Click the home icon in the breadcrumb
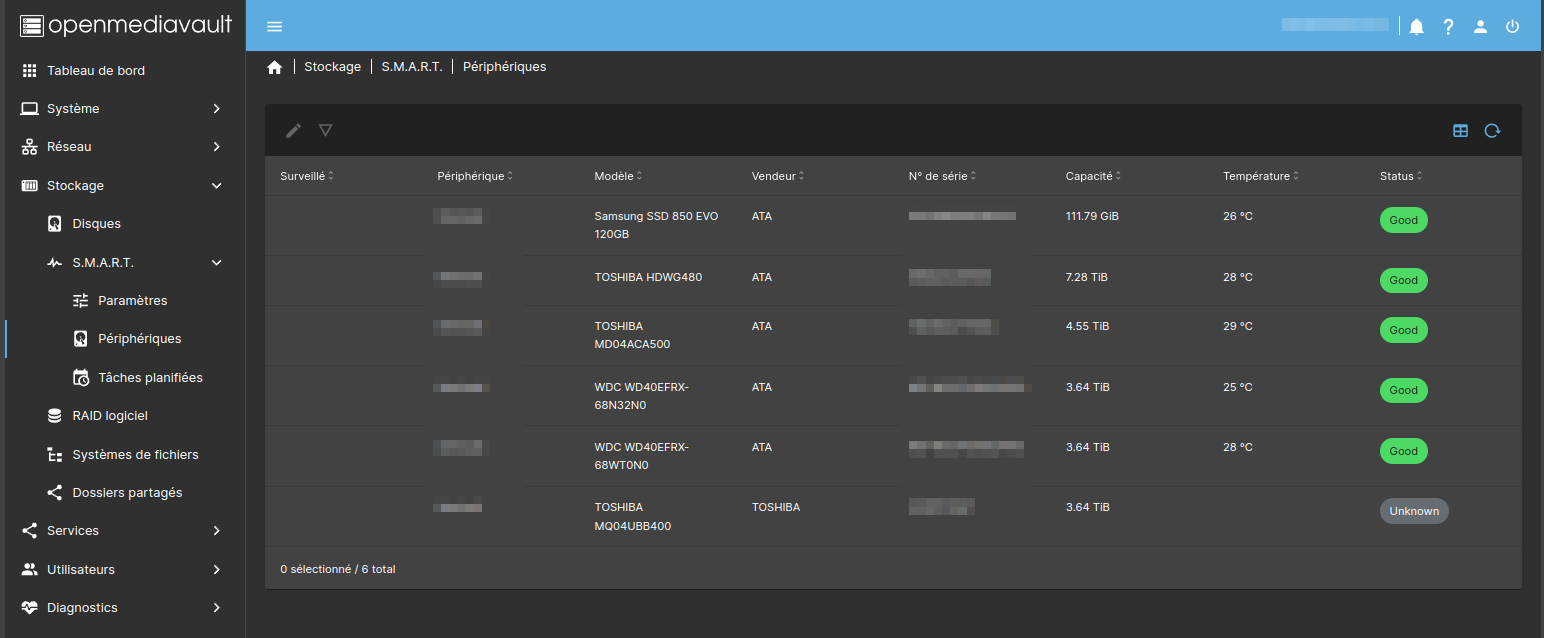This screenshot has height=638, width=1544. [x=275, y=67]
